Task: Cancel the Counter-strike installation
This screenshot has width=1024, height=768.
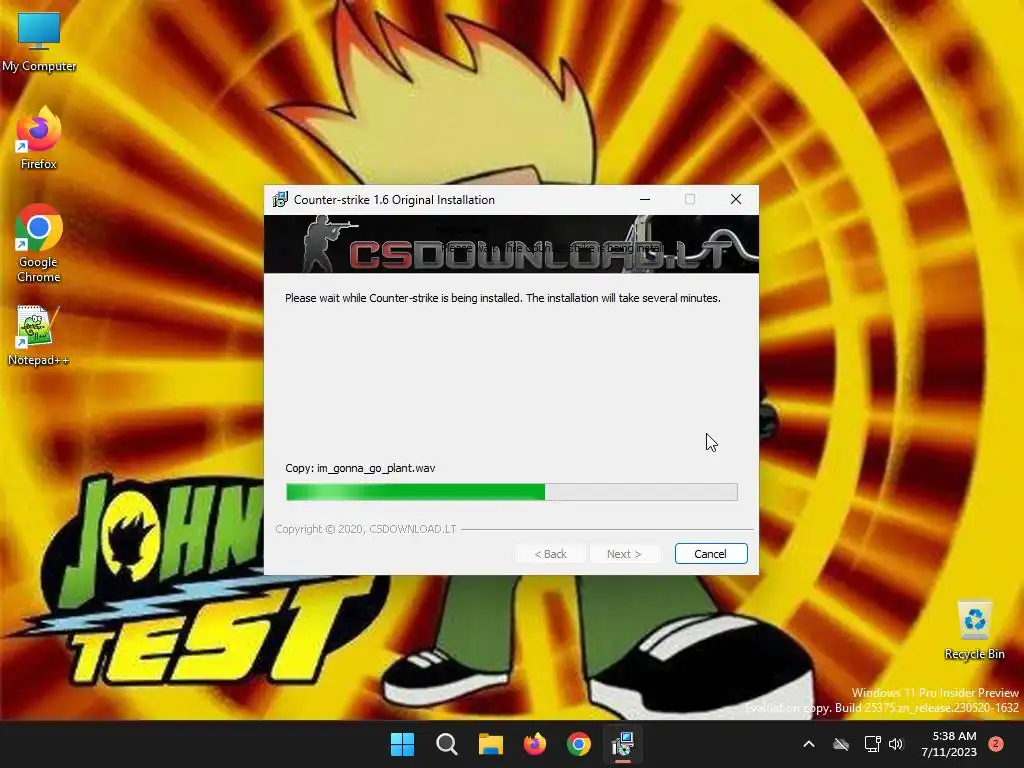Action: [x=711, y=554]
